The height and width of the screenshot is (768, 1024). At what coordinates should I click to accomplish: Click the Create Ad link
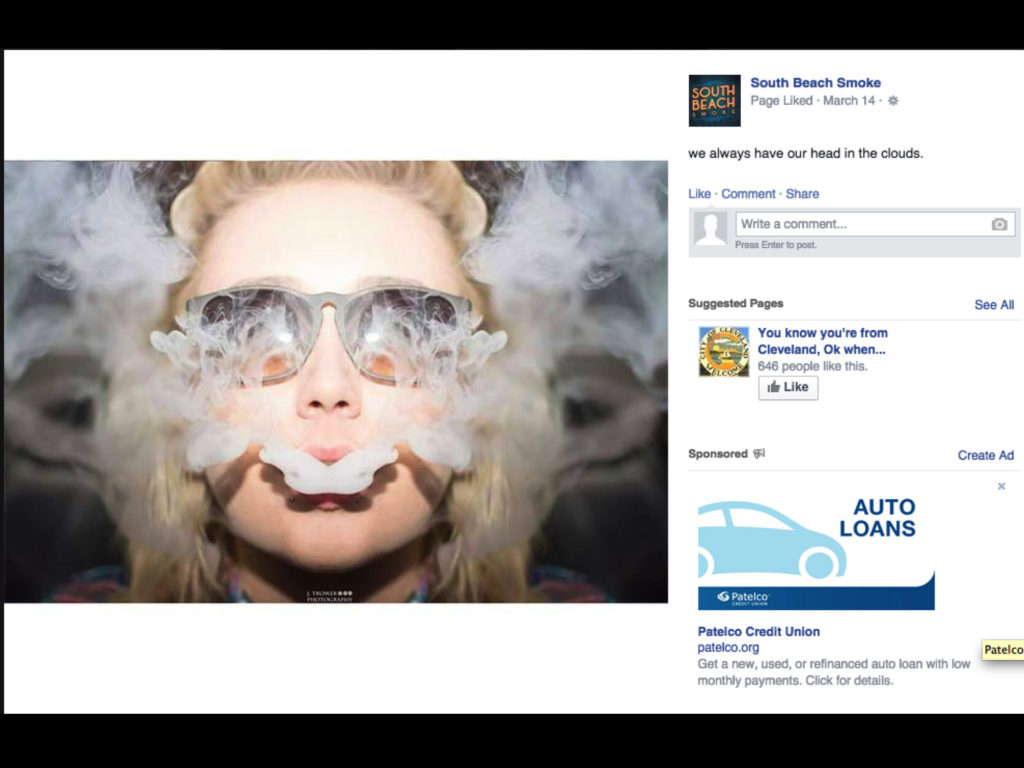[985, 455]
